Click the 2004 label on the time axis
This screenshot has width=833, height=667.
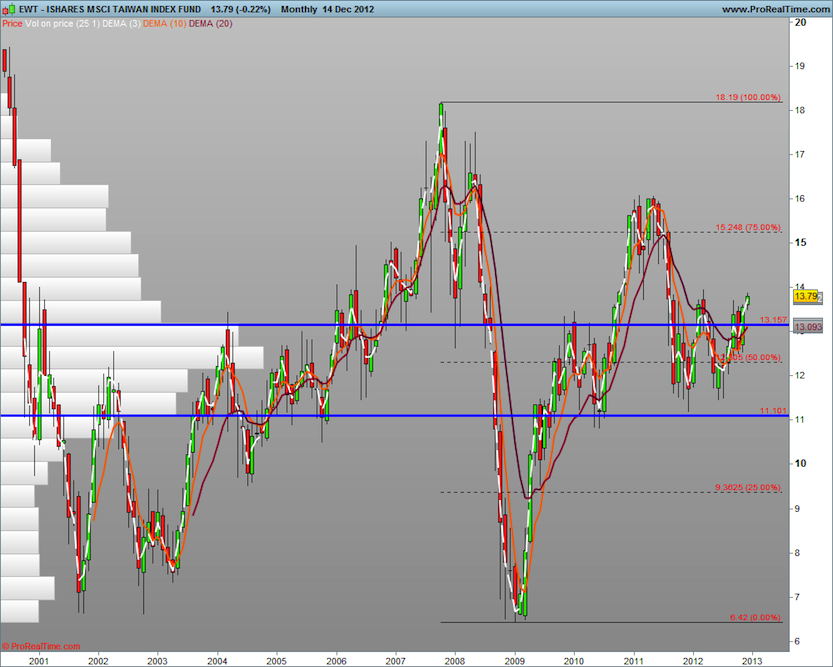[x=217, y=661]
